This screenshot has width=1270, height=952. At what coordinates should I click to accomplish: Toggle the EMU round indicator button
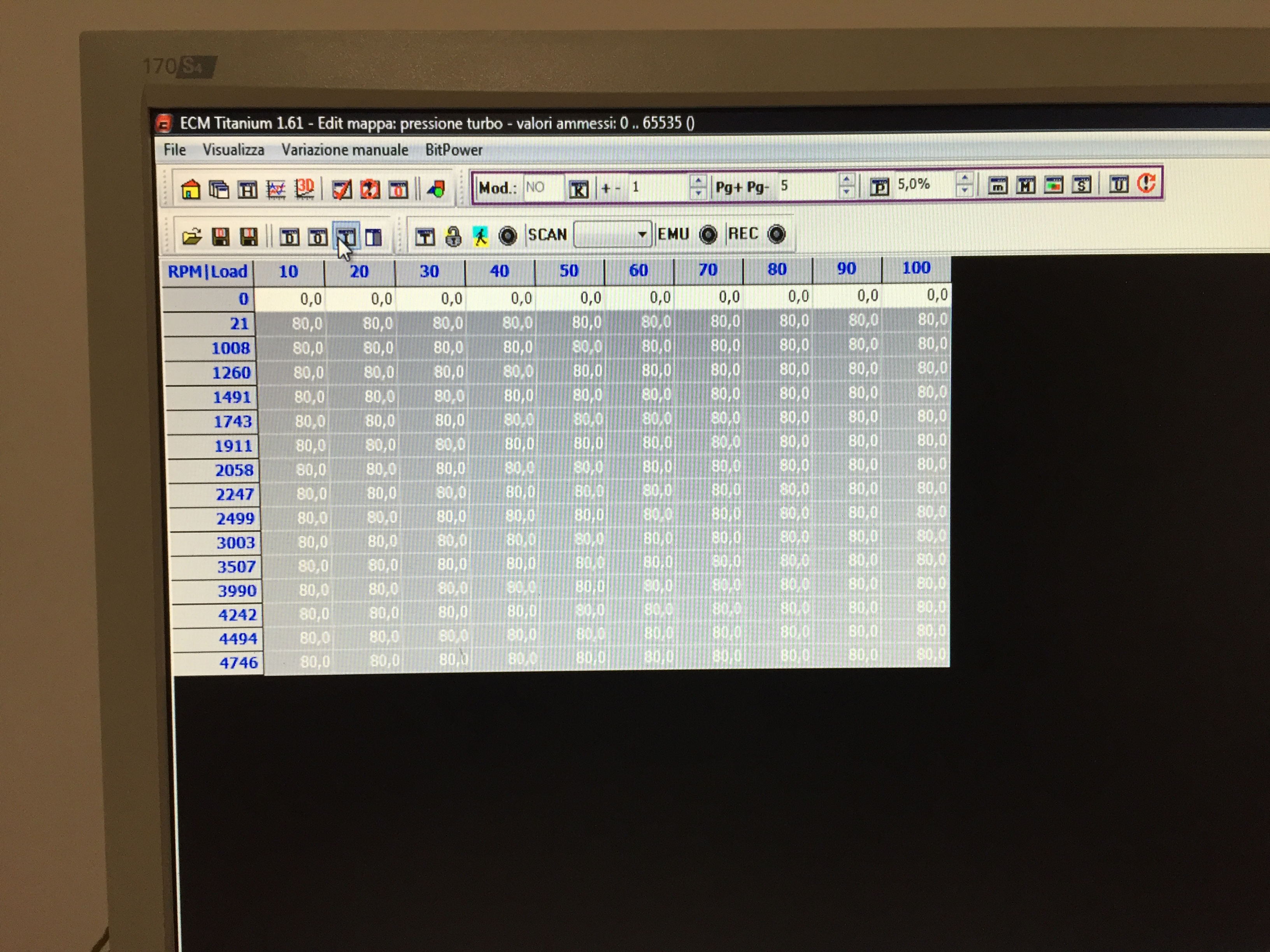(x=708, y=234)
